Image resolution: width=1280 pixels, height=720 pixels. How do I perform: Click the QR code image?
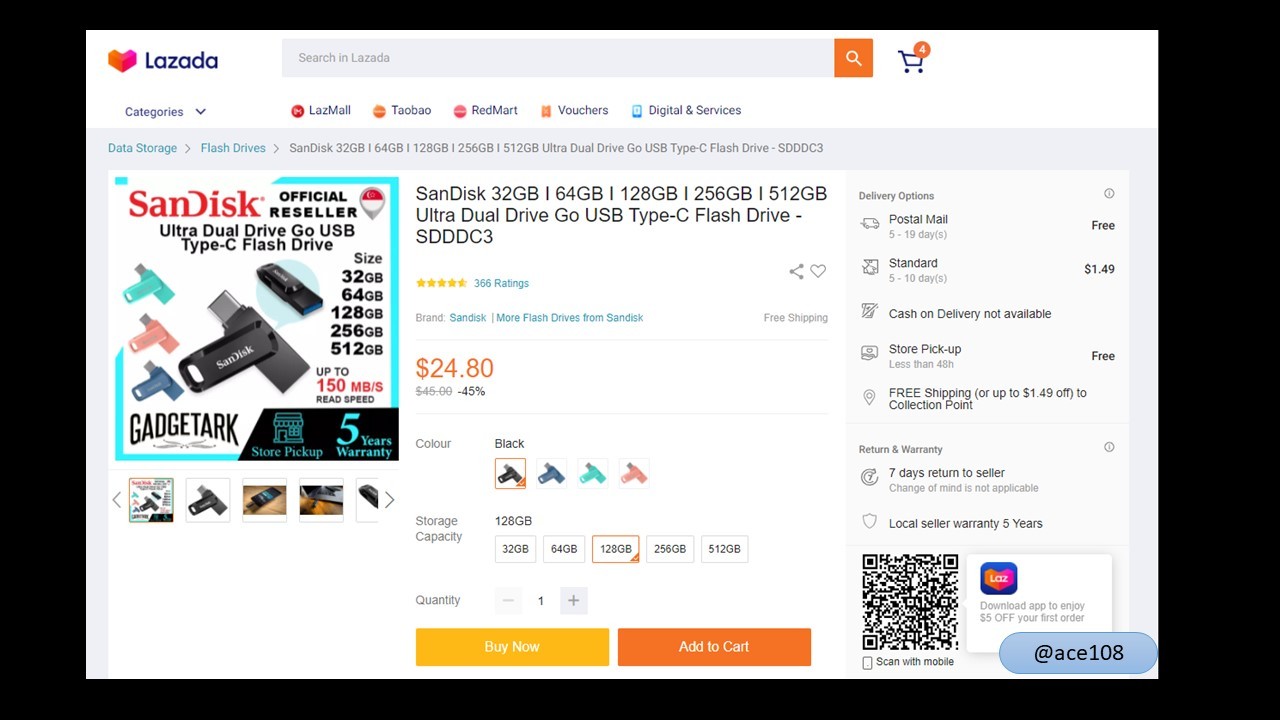tap(910, 602)
